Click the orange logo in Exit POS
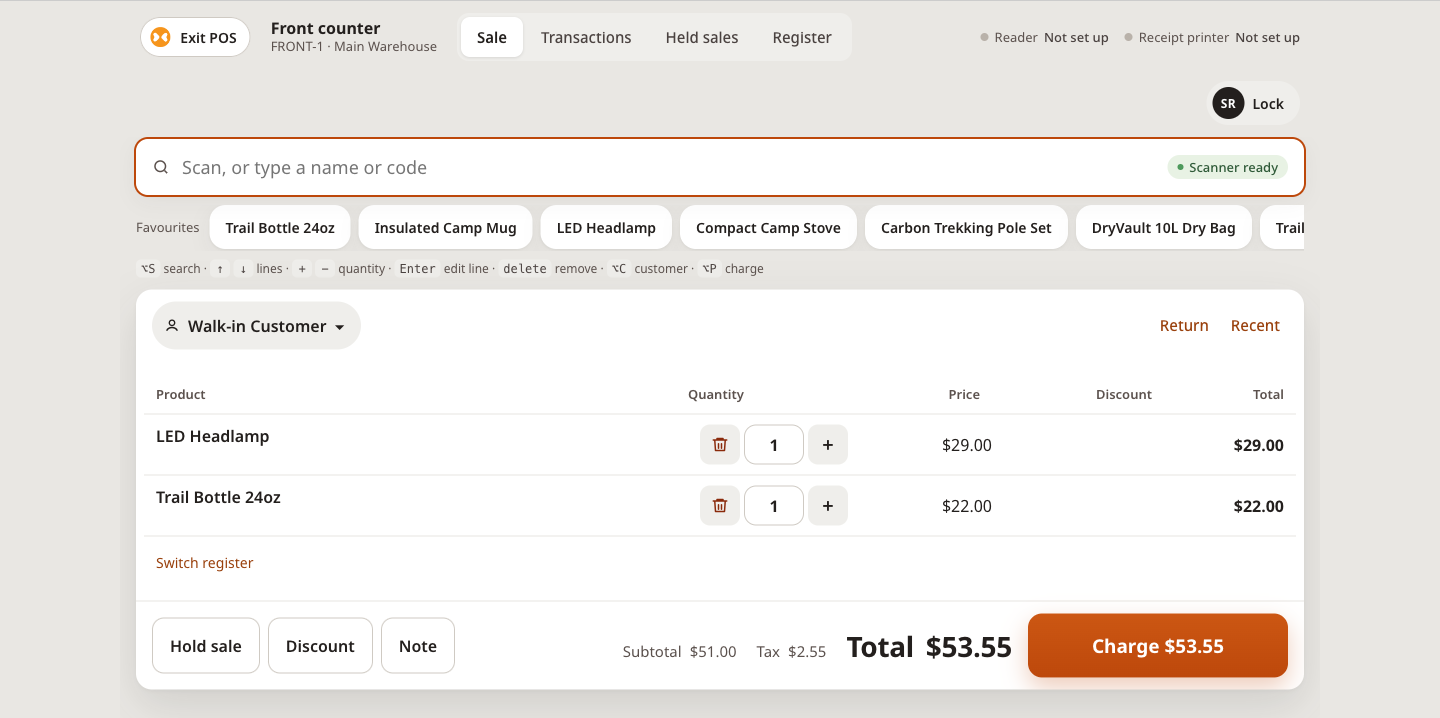This screenshot has width=1440, height=718. [160, 37]
